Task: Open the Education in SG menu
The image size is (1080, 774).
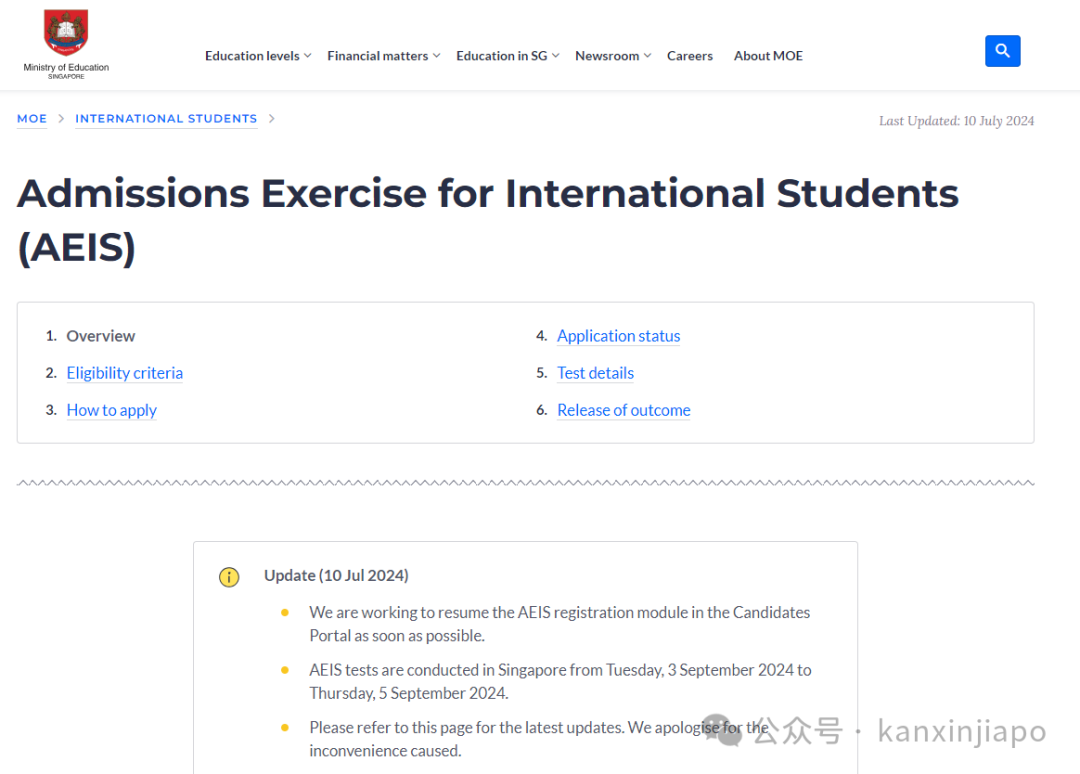Action: click(x=501, y=56)
